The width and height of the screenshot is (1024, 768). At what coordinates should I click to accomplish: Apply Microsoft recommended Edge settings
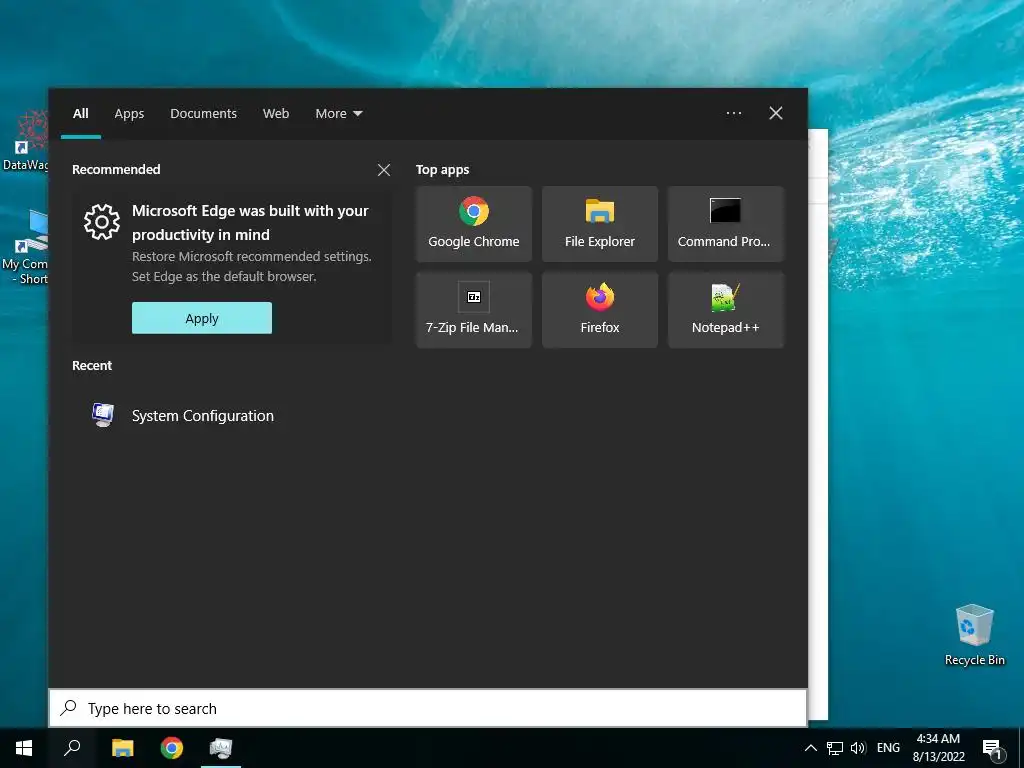point(202,318)
